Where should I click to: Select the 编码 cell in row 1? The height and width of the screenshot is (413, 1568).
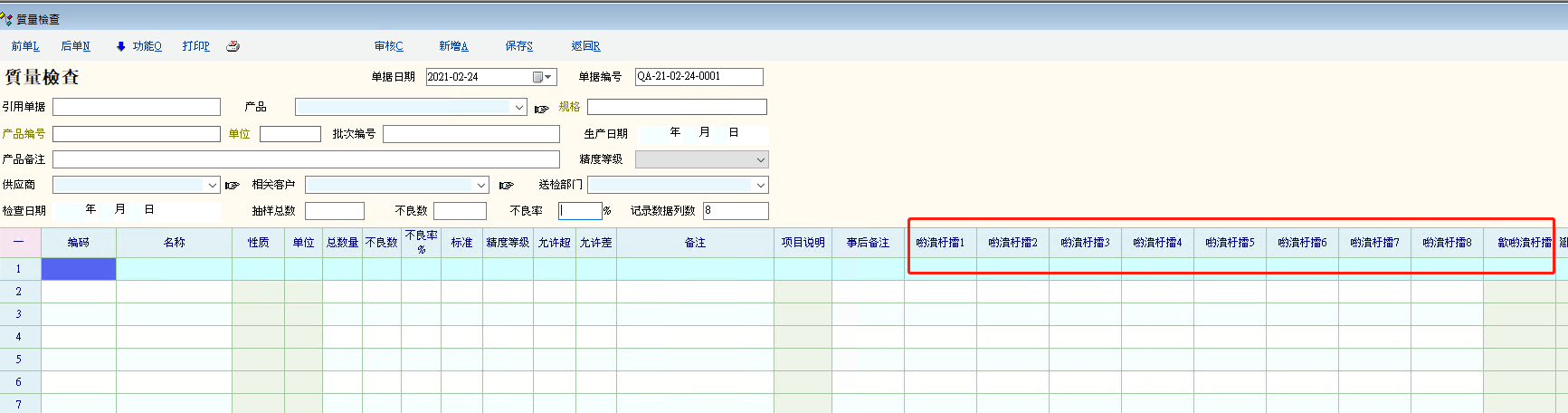79,269
